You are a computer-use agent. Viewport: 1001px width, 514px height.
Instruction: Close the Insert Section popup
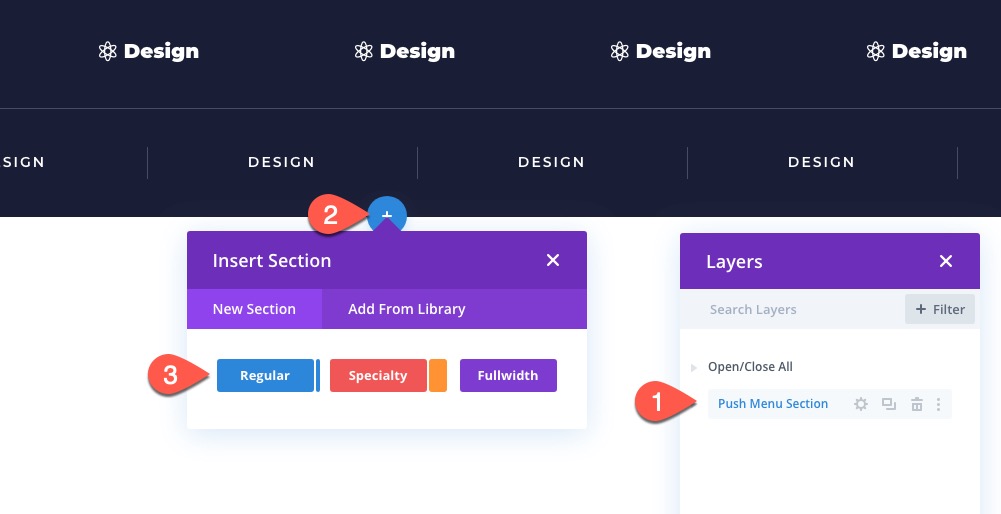[553, 260]
